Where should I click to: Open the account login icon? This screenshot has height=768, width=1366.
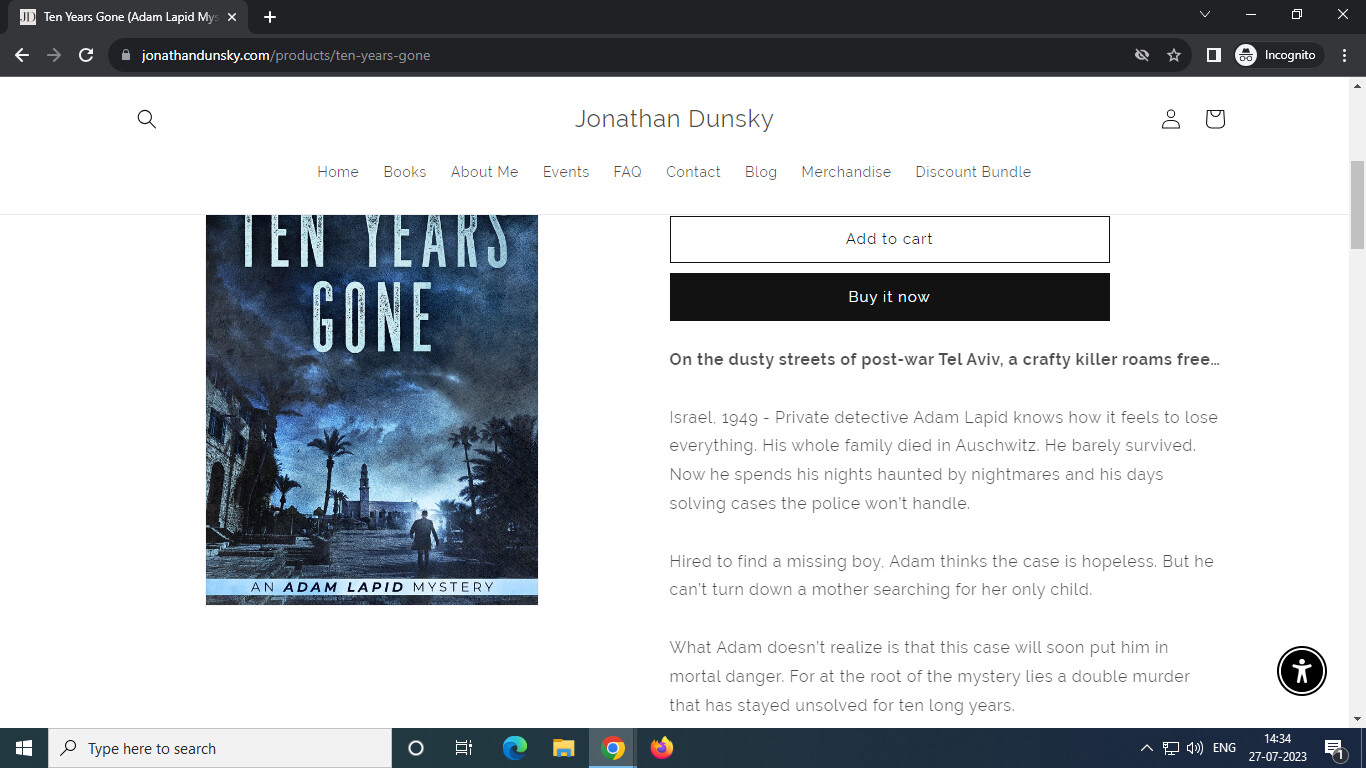point(1171,119)
